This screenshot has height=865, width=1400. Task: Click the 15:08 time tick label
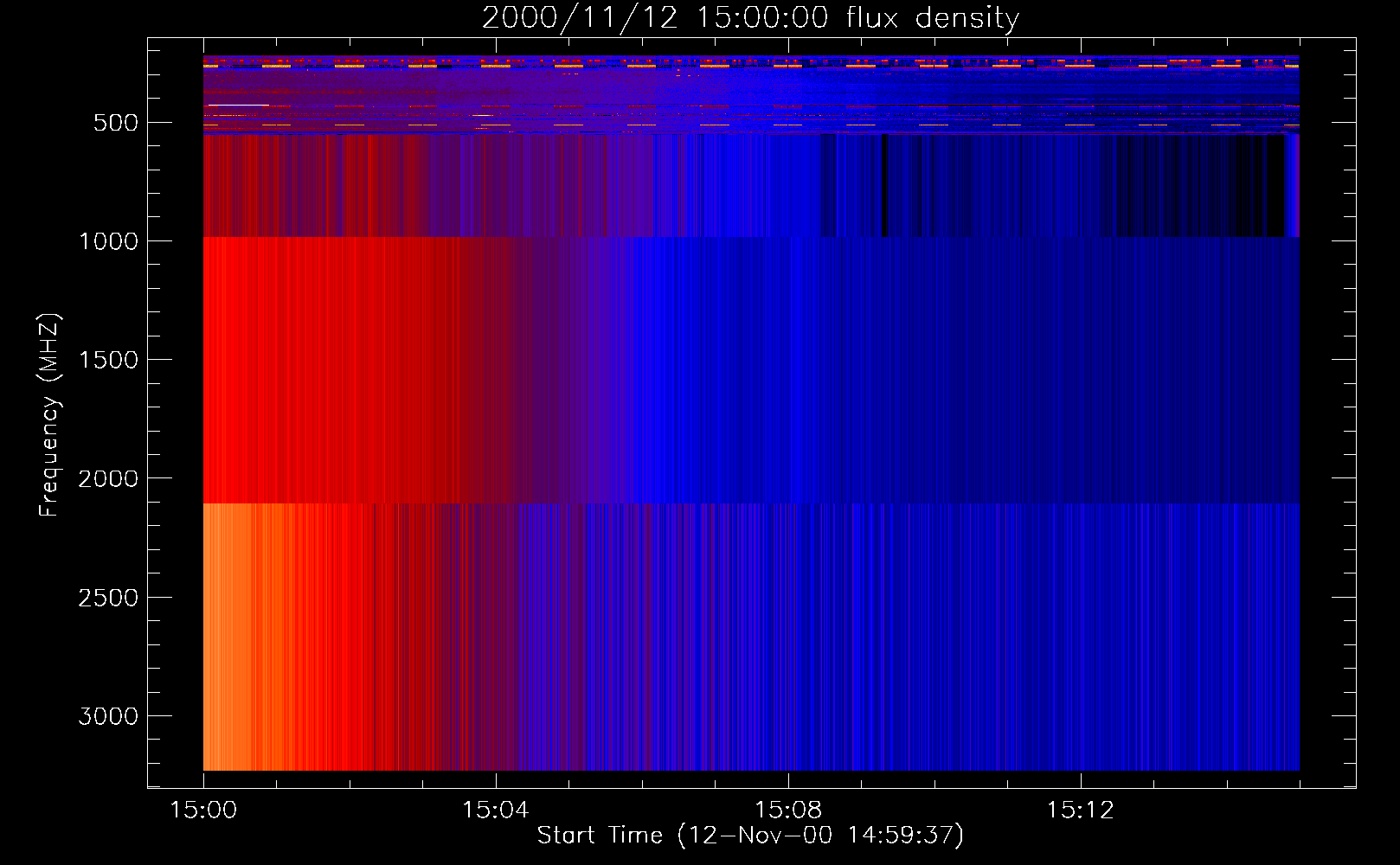point(787,811)
